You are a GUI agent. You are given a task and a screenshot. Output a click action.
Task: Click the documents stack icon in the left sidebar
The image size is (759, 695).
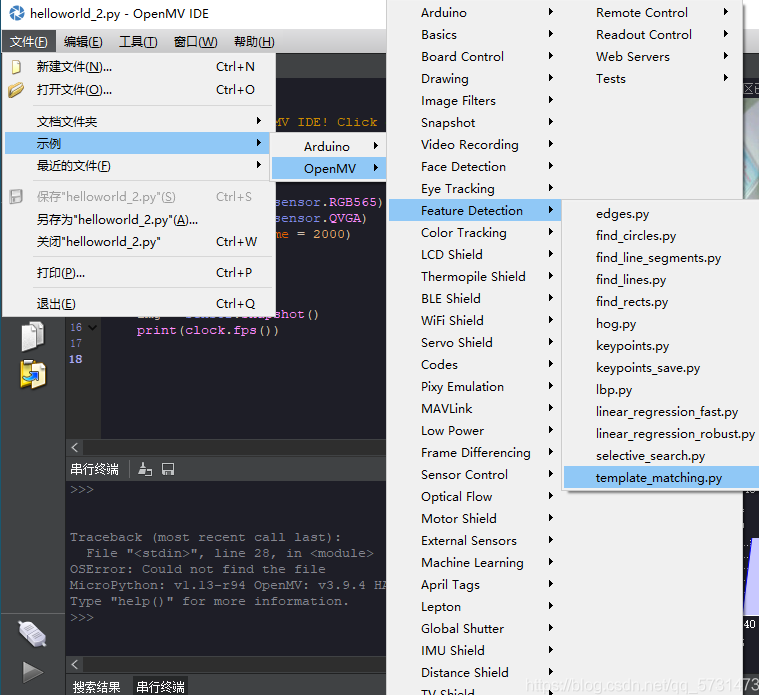pos(33,336)
